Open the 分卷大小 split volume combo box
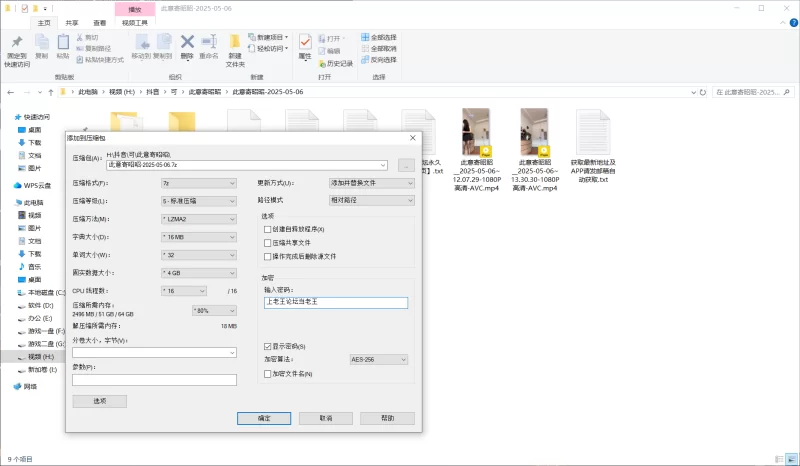Screen dimensions: 800x466 pyautogui.click(x=155, y=353)
